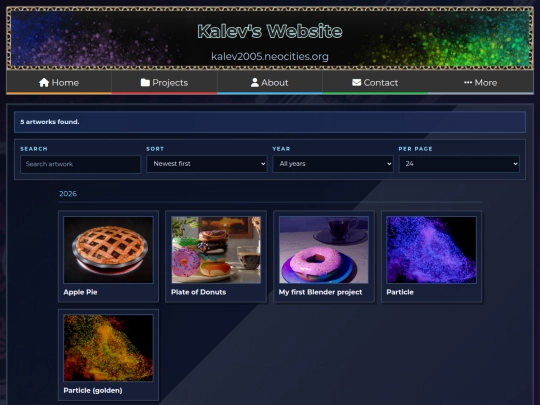Click My first Blender project title

point(320,292)
